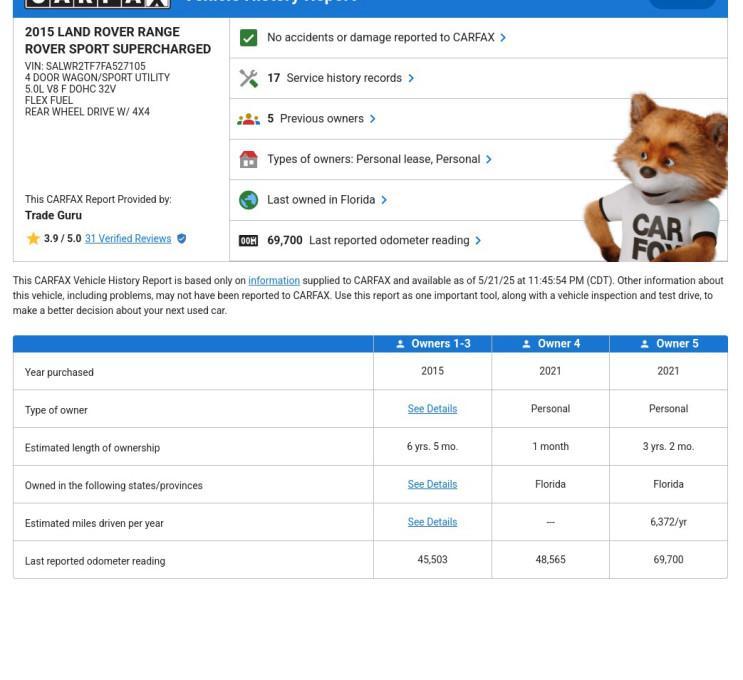The image size is (743, 680).
Task: Click See Details for states/provinces row
Action: [x=432, y=484]
